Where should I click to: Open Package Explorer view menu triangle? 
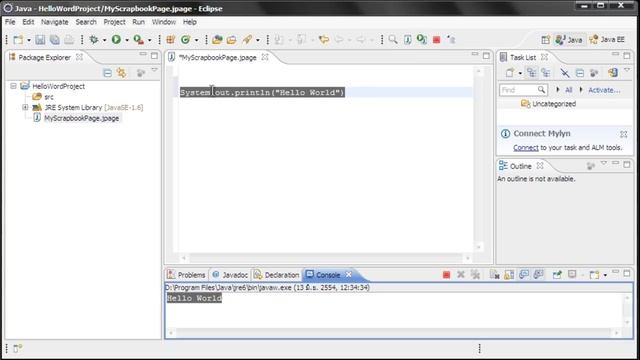[x=154, y=71]
